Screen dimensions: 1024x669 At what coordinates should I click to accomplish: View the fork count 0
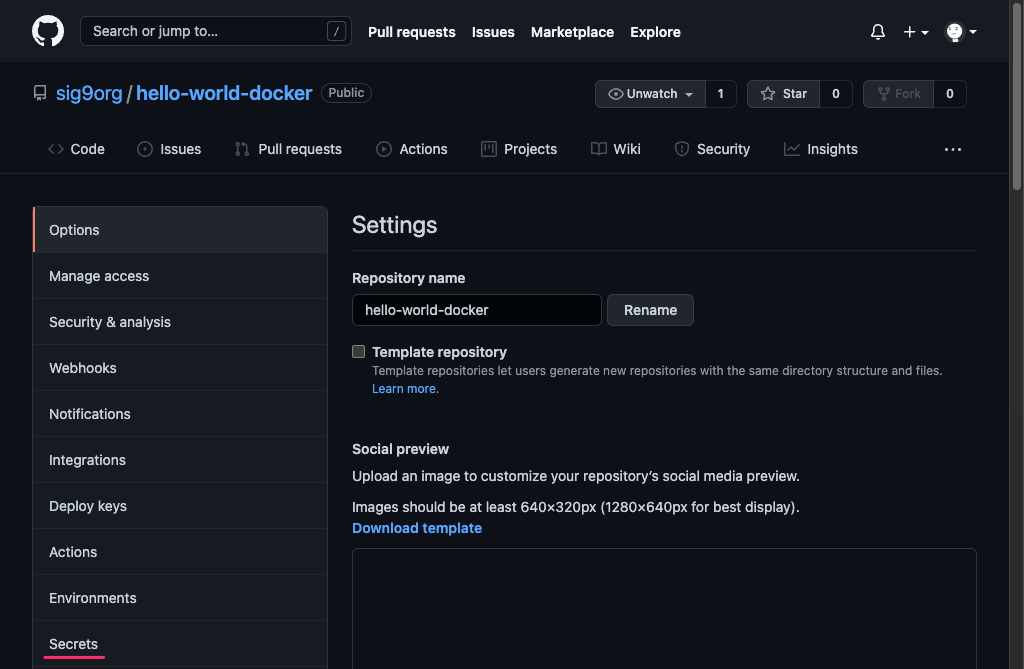[x=950, y=94]
